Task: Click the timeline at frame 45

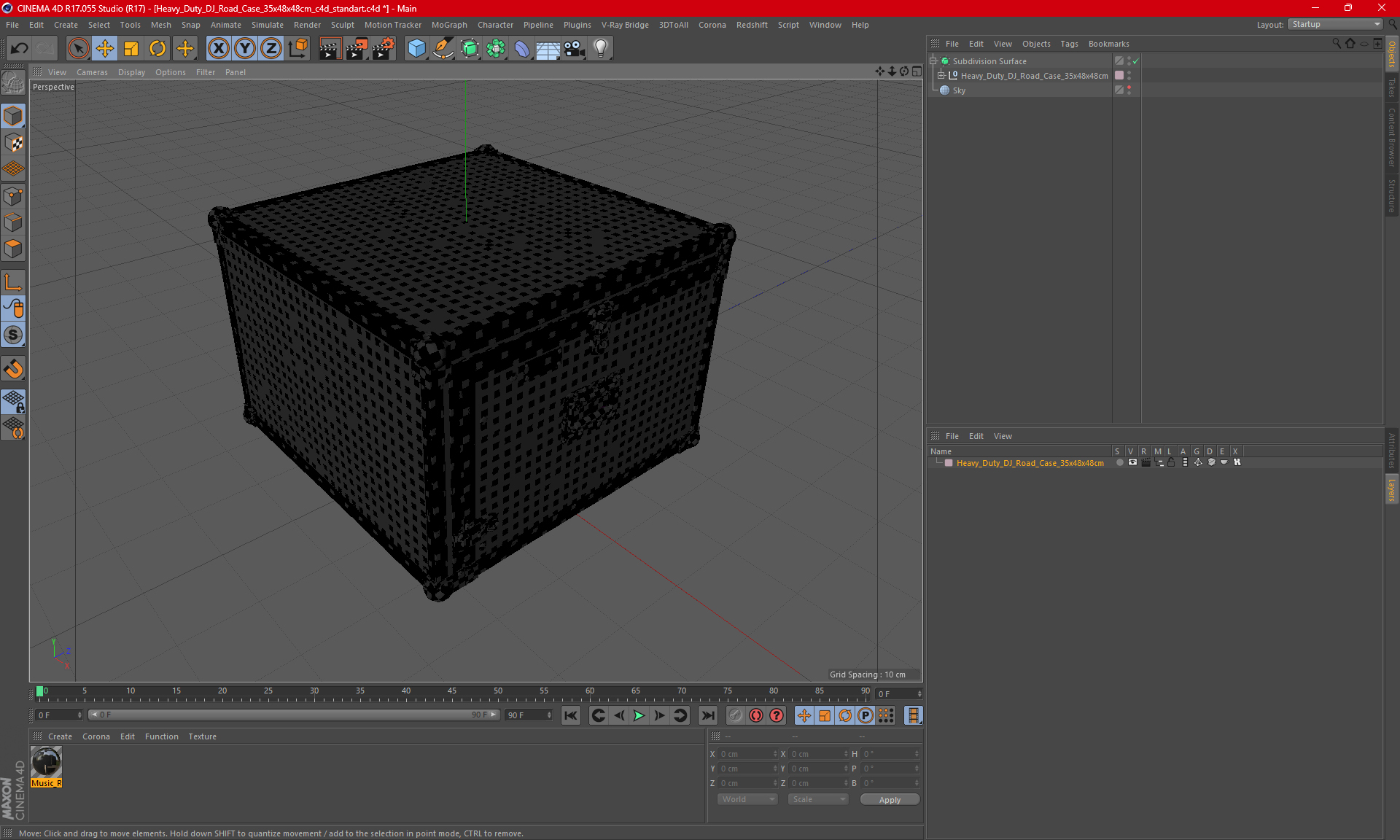Action: 452,692
